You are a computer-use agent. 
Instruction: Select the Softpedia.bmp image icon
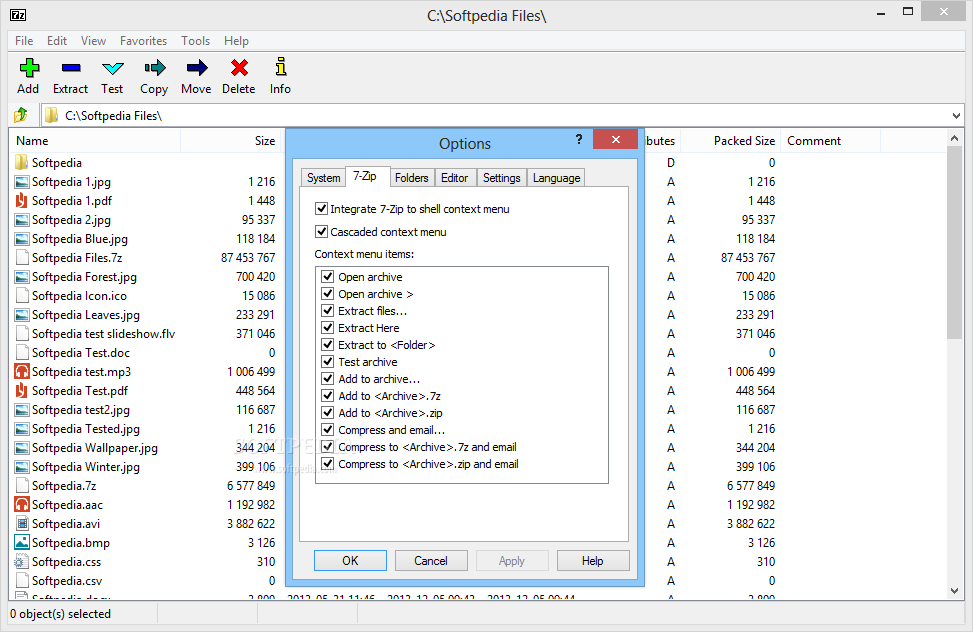[22, 542]
